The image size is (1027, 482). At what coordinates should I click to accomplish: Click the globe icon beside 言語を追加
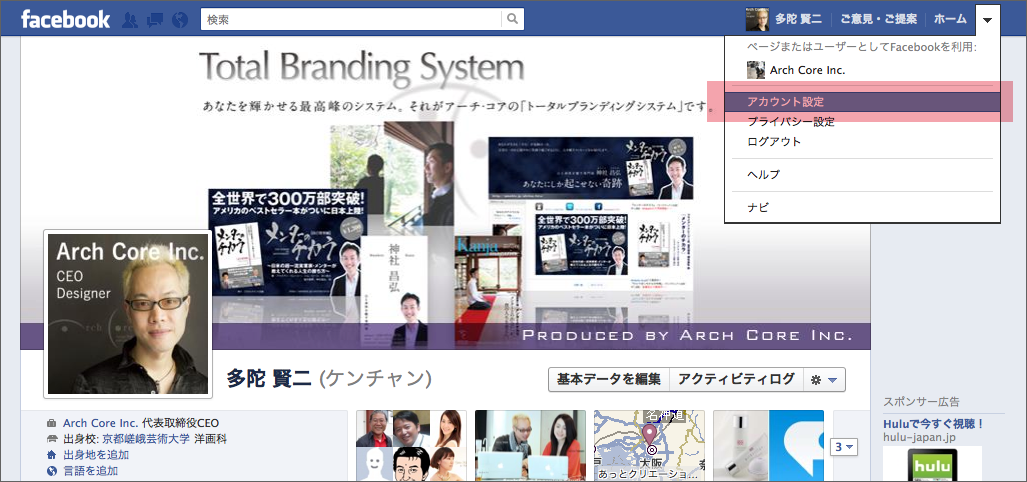52,470
